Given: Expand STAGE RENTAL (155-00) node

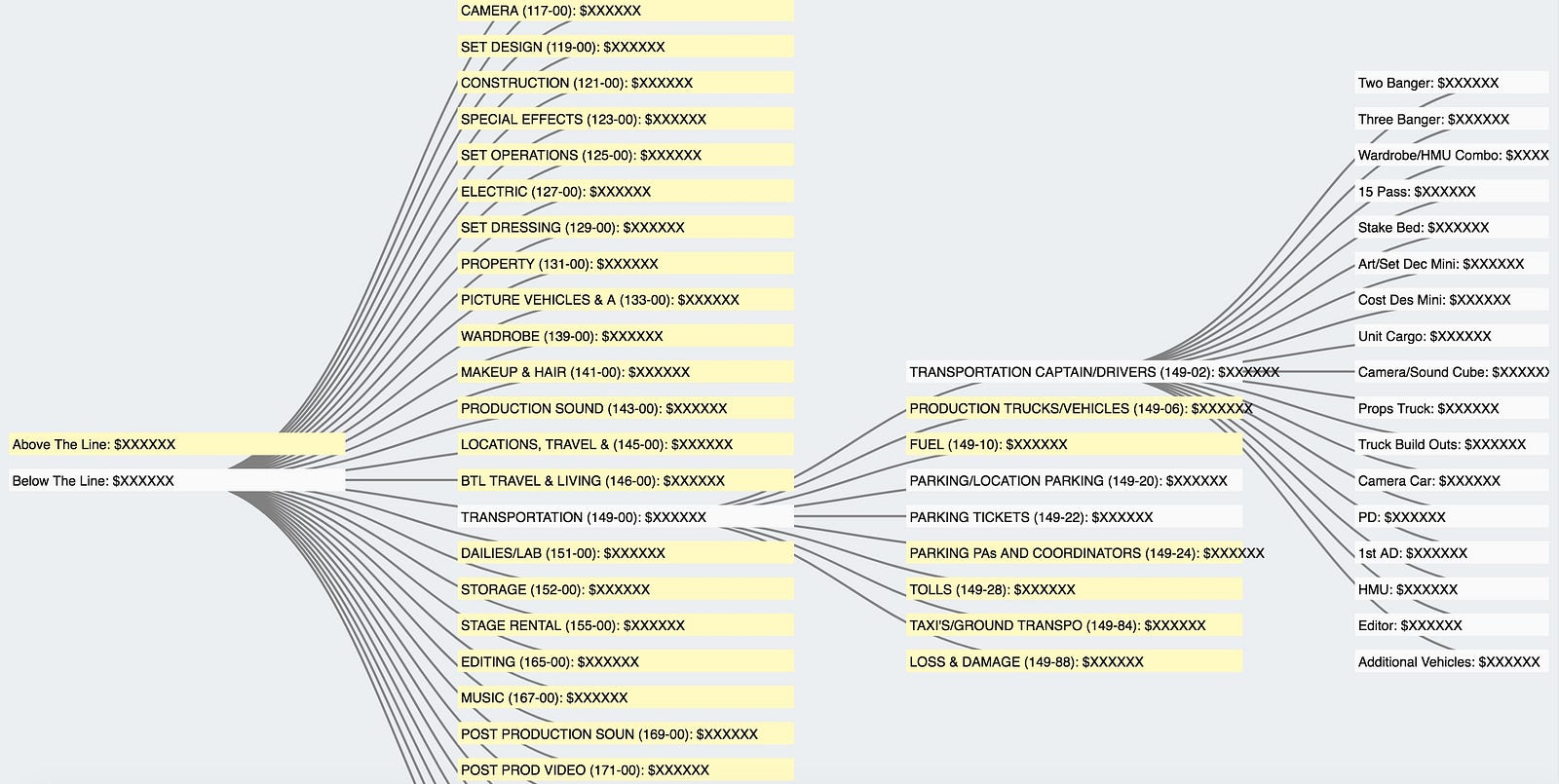Looking at the screenshot, I should (x=626, y=625).
